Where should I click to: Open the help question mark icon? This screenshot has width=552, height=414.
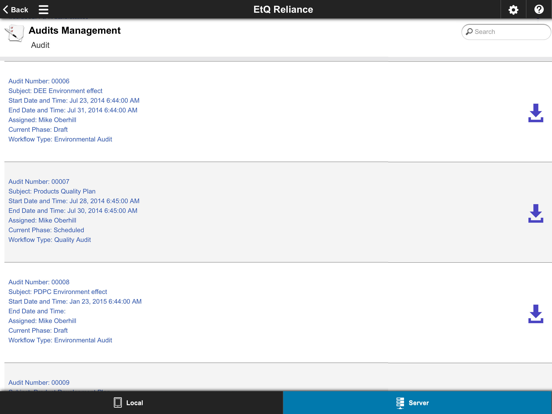539,10
